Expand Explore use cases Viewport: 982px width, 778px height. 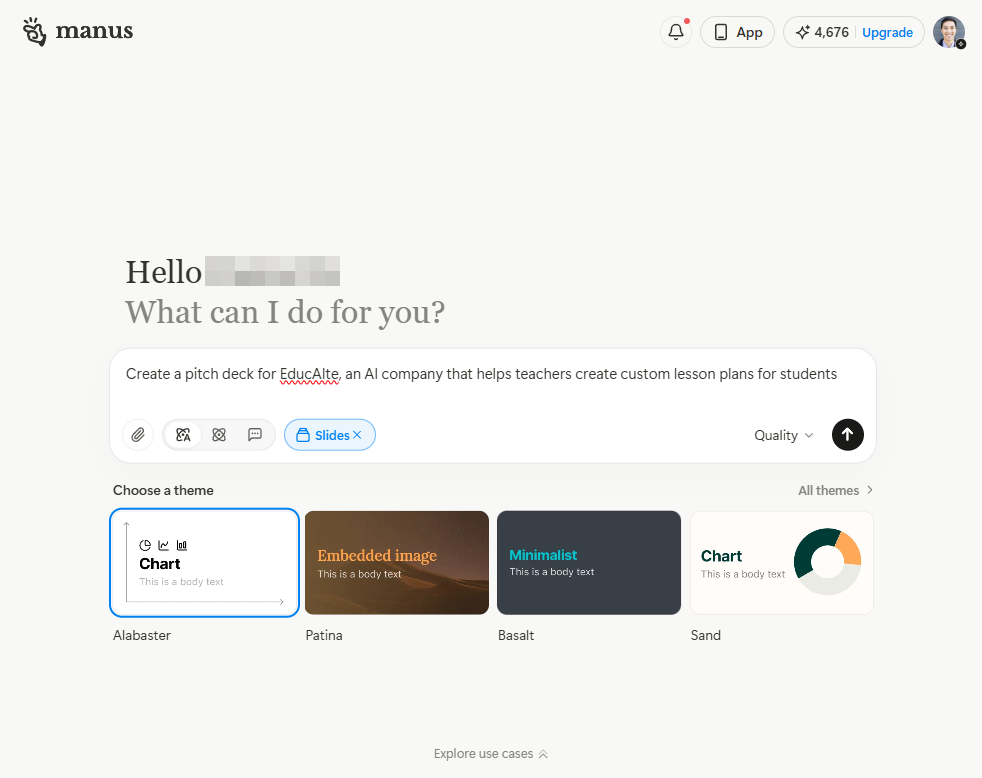[491, 754]
